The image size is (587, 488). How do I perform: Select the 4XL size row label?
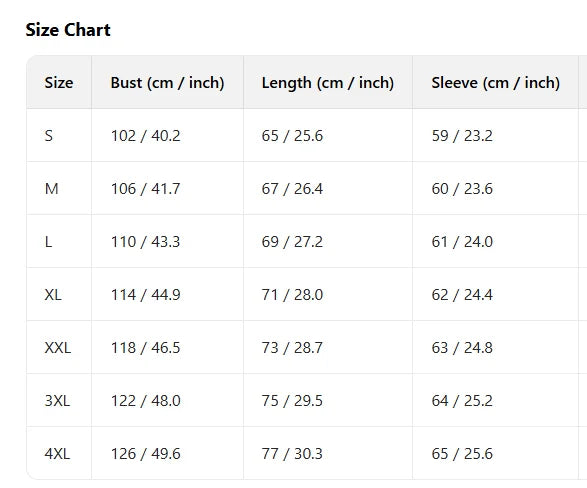57,454
